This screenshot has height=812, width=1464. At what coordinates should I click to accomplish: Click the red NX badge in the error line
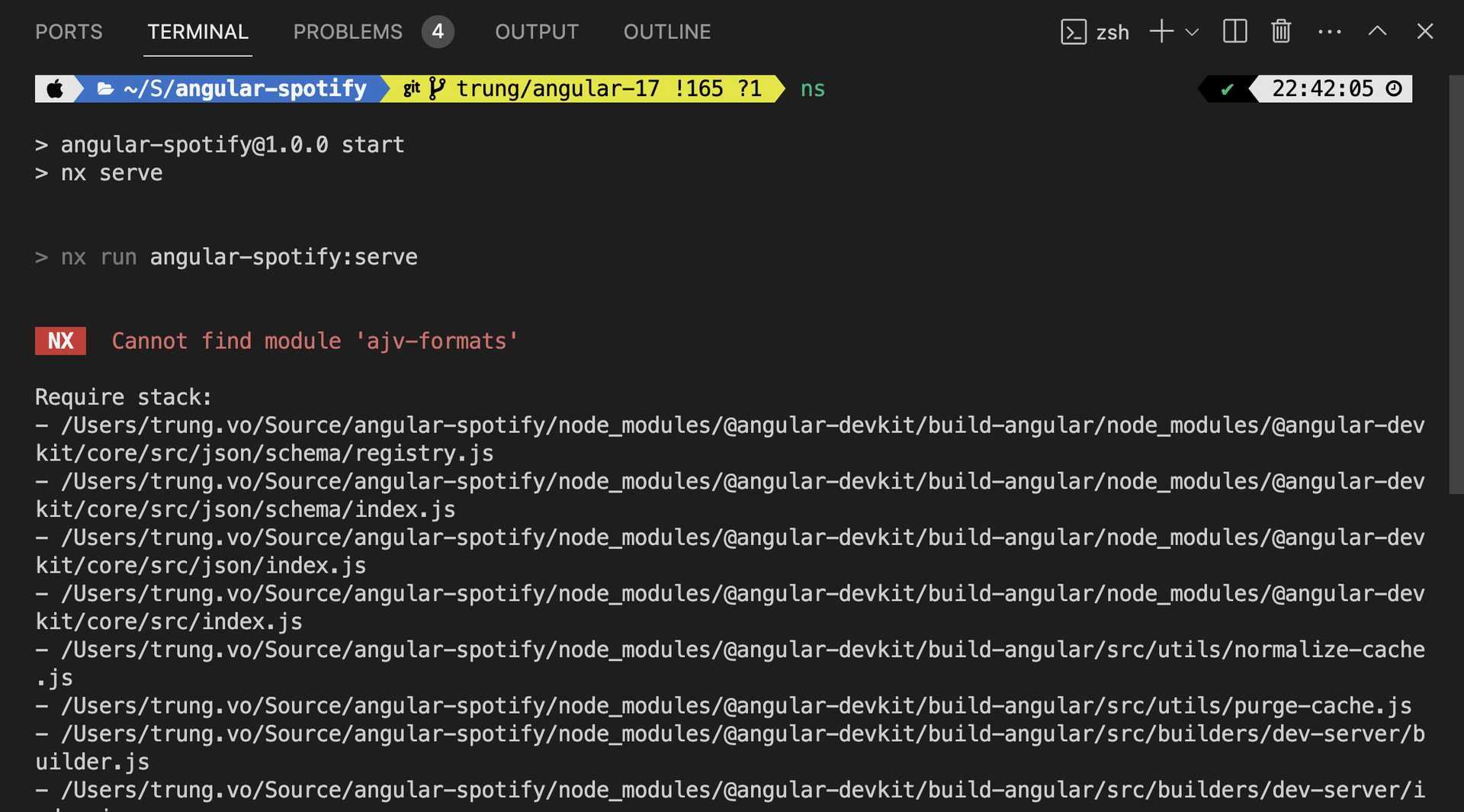coord(60,341)
